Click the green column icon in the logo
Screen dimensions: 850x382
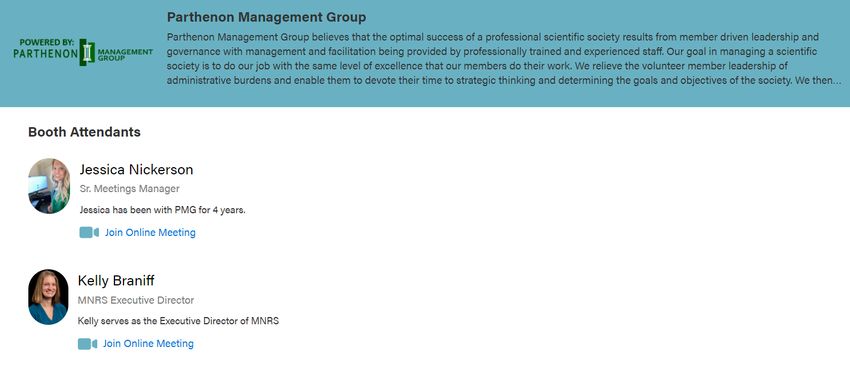coord(87,53)
